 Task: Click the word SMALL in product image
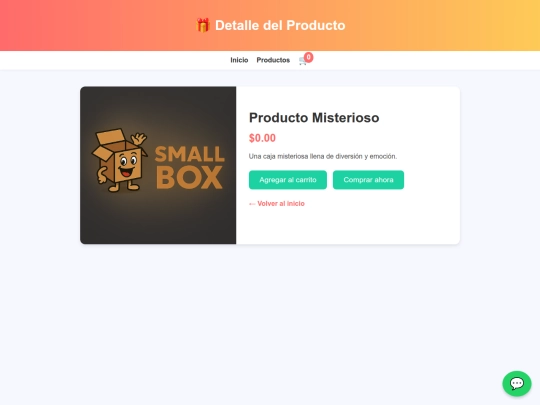click(190, 154)
